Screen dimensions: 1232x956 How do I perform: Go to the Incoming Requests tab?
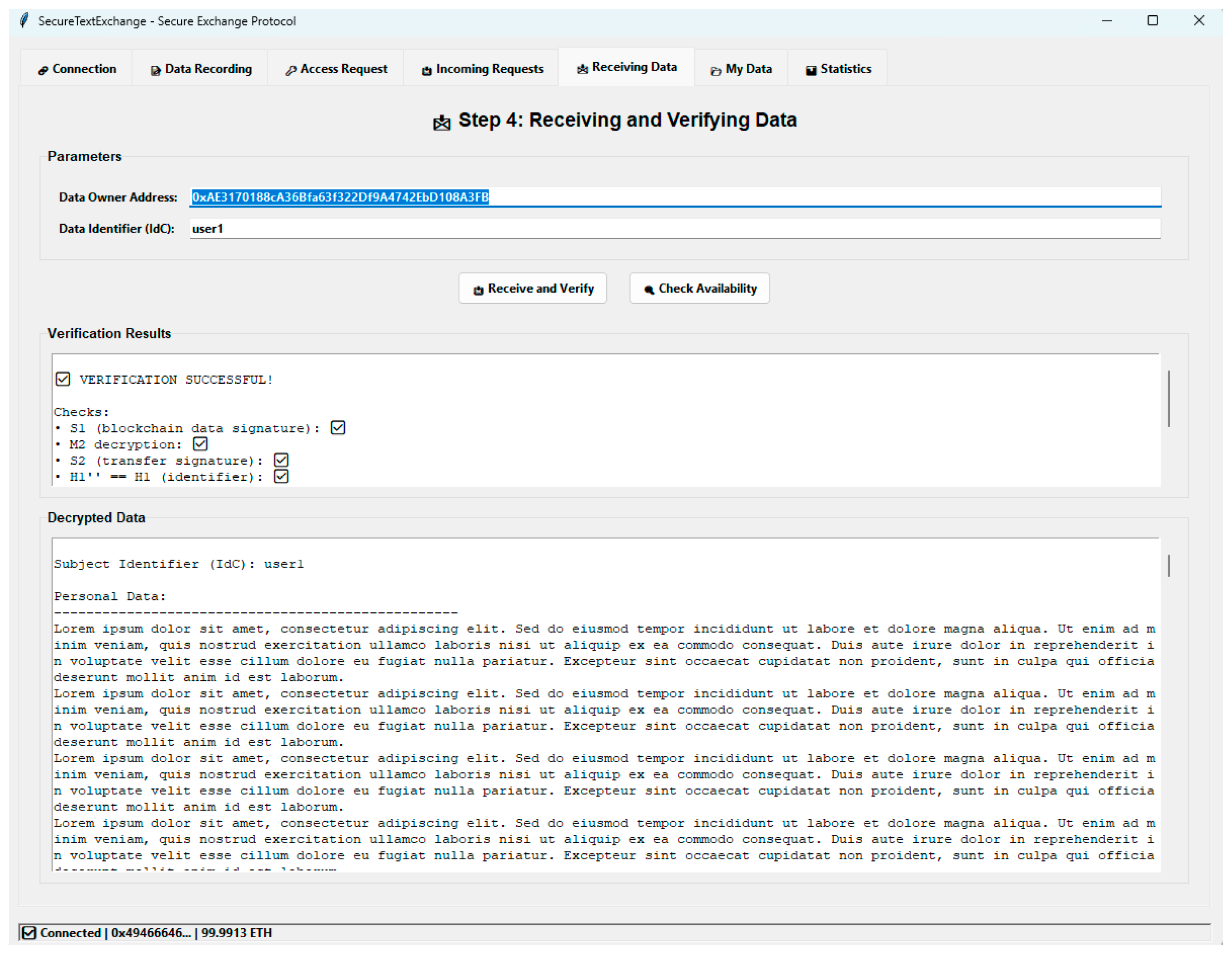click(482, 69)
